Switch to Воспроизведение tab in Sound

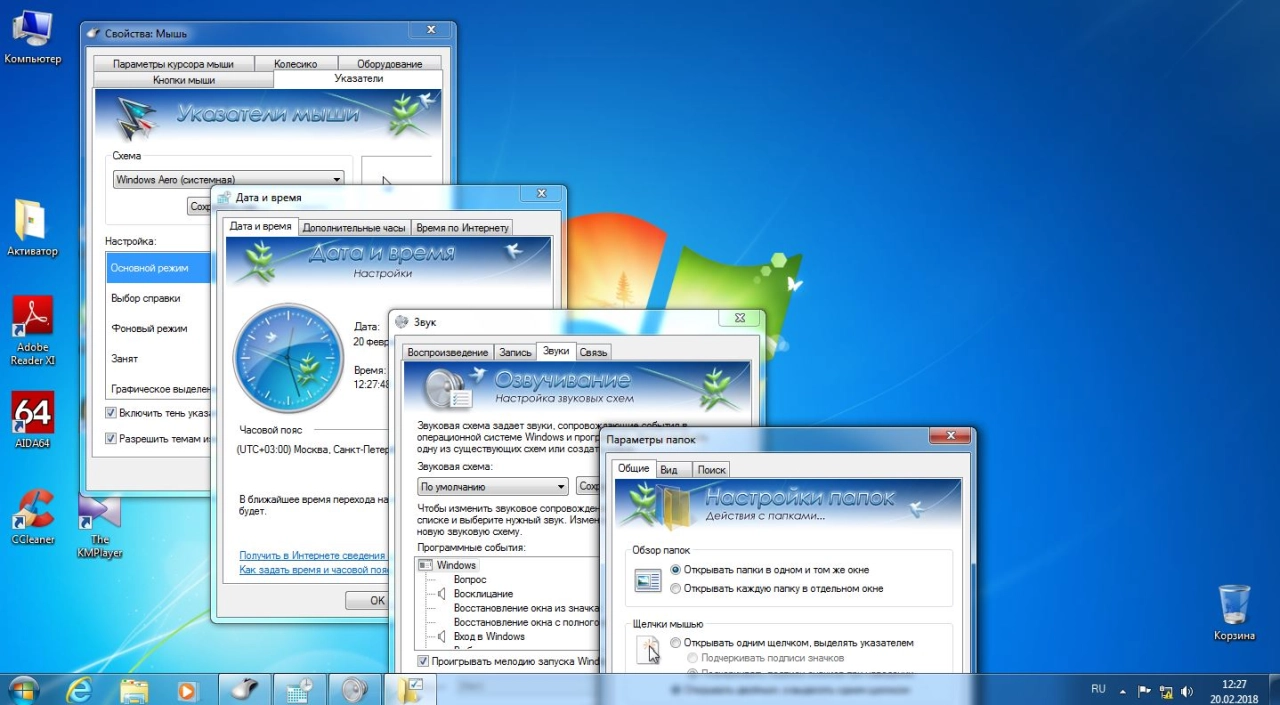pyautogui.click(x=448, y=352)
